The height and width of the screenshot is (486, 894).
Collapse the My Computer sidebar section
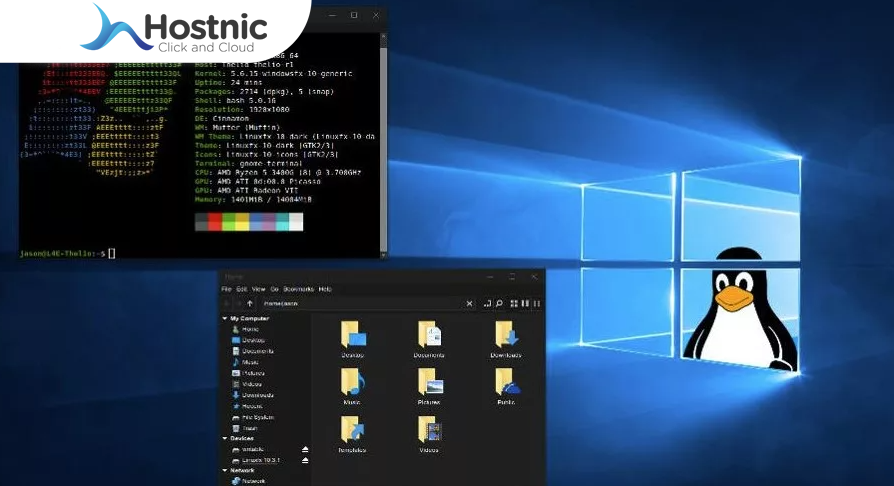pos(225,318)
